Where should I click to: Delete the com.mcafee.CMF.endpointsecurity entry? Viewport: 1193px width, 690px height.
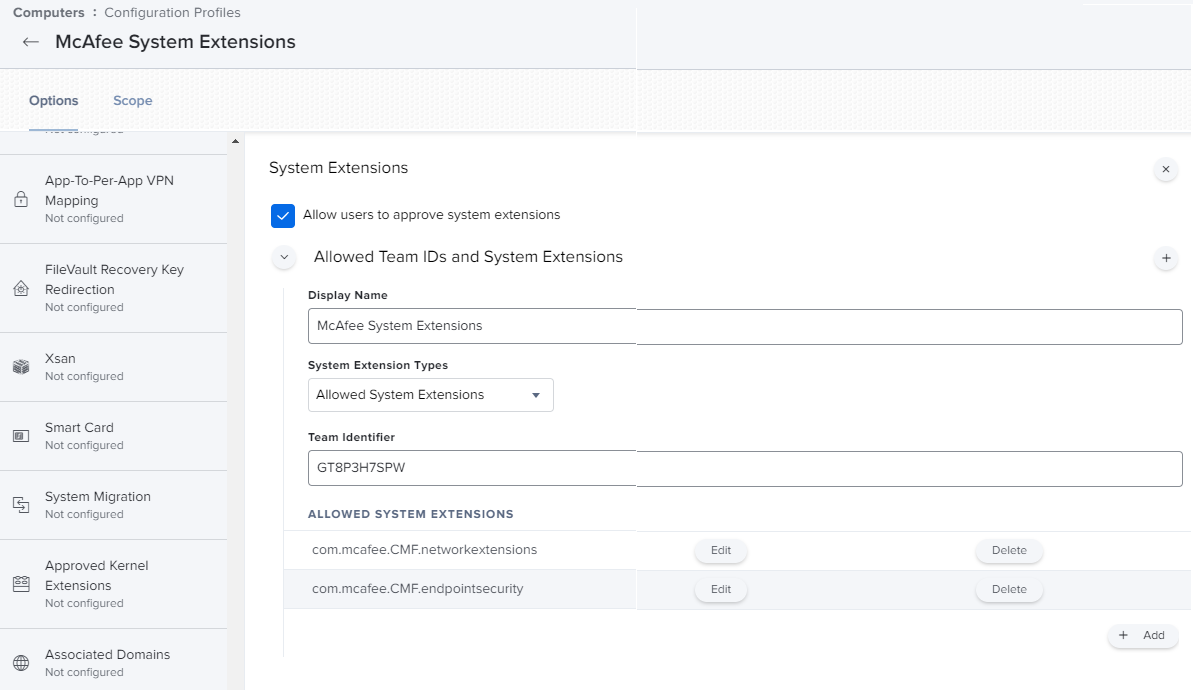(1008, 590)
